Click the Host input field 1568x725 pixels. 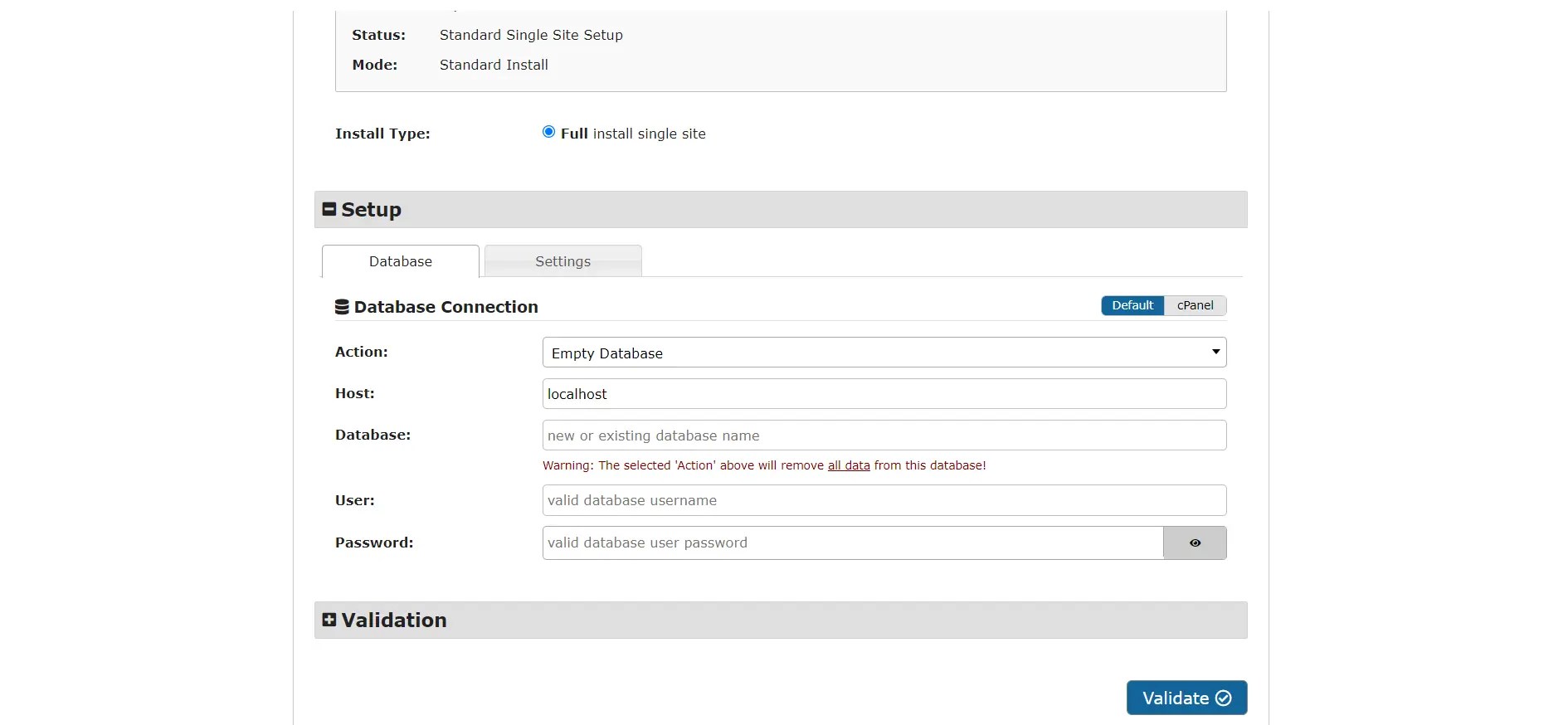pos(884,394)
